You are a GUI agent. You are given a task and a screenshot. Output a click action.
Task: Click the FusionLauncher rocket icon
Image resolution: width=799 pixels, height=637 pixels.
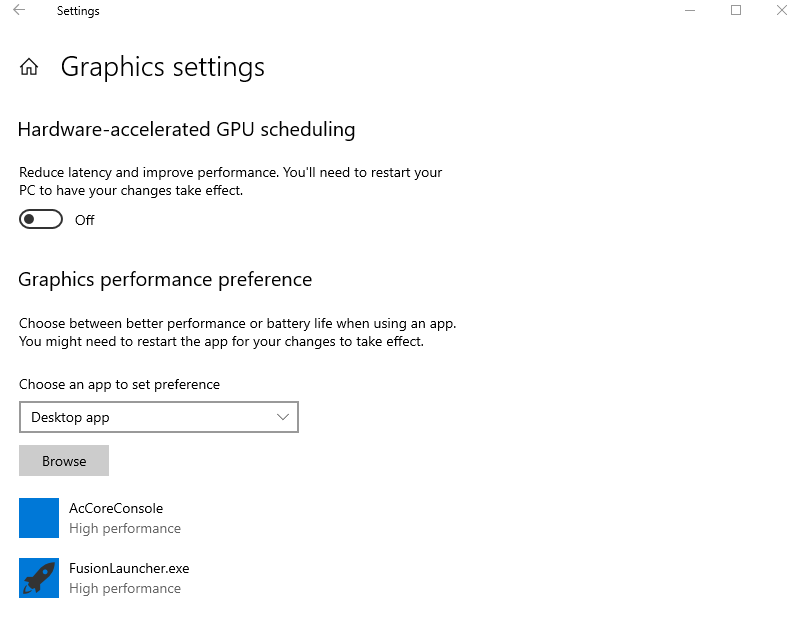[x=39, y=578]
